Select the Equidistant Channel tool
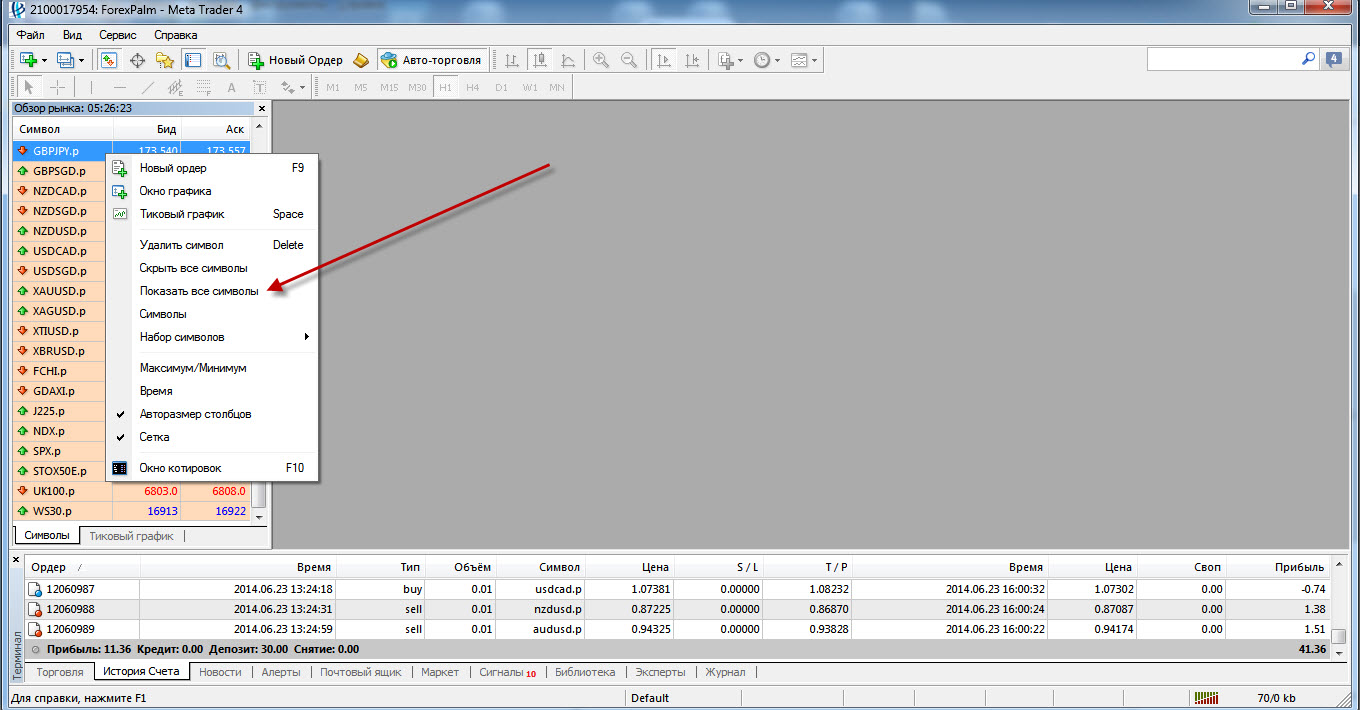Screen dimensions: 1360x710 coord(175,87)
